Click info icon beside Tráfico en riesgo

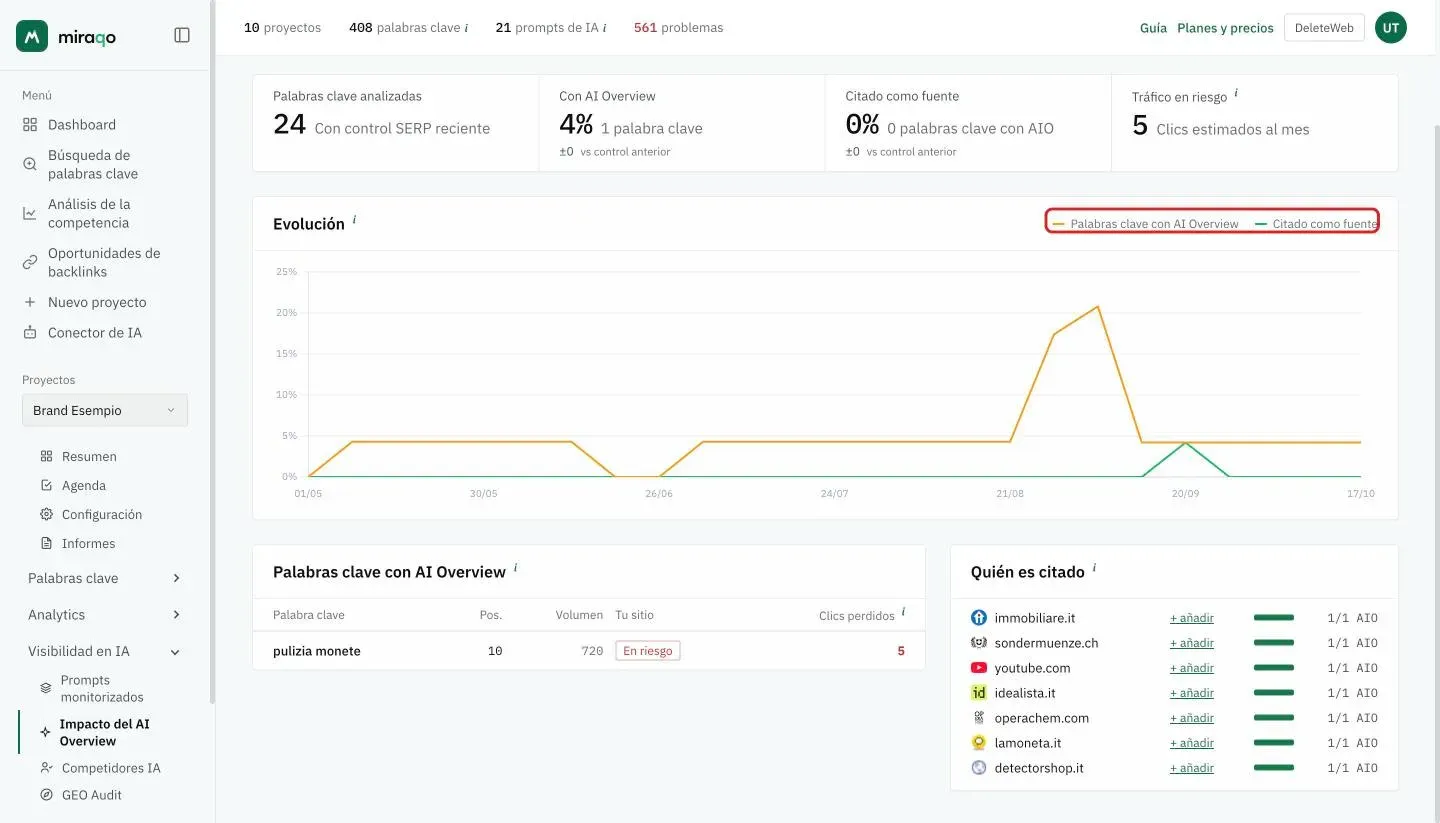[1236, 93]
